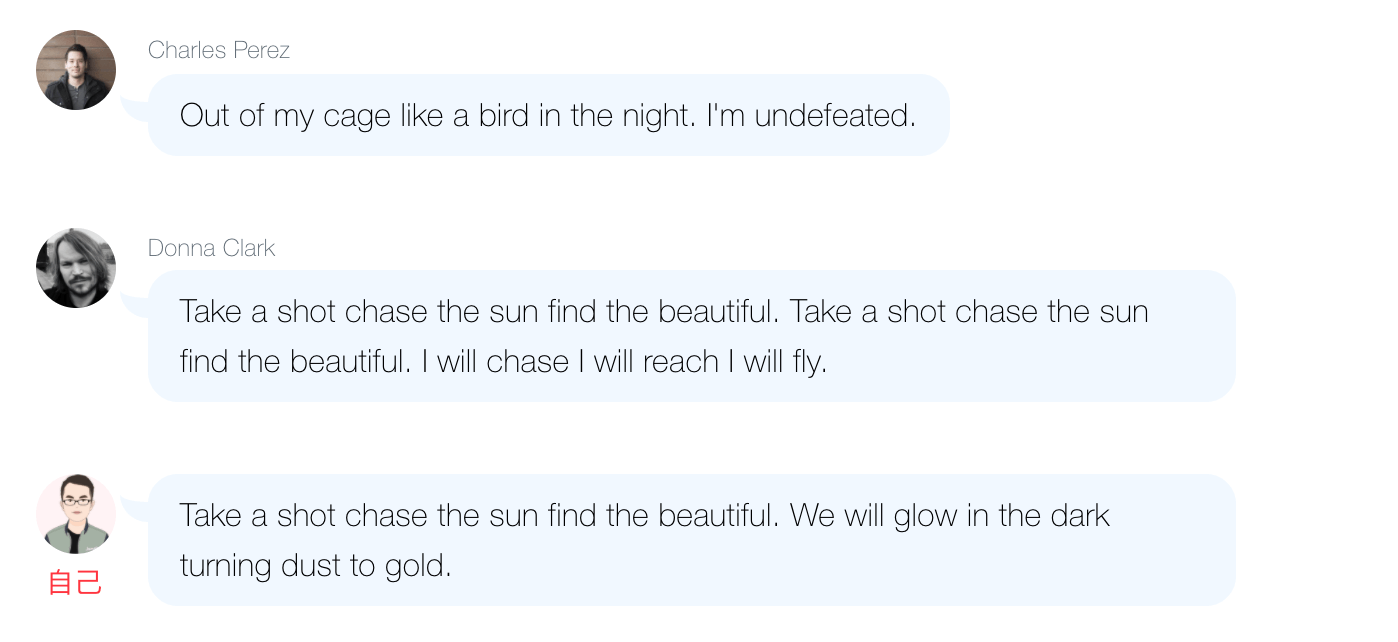
Task: Click the Donna Clark sender name
Action: point(211,248)
